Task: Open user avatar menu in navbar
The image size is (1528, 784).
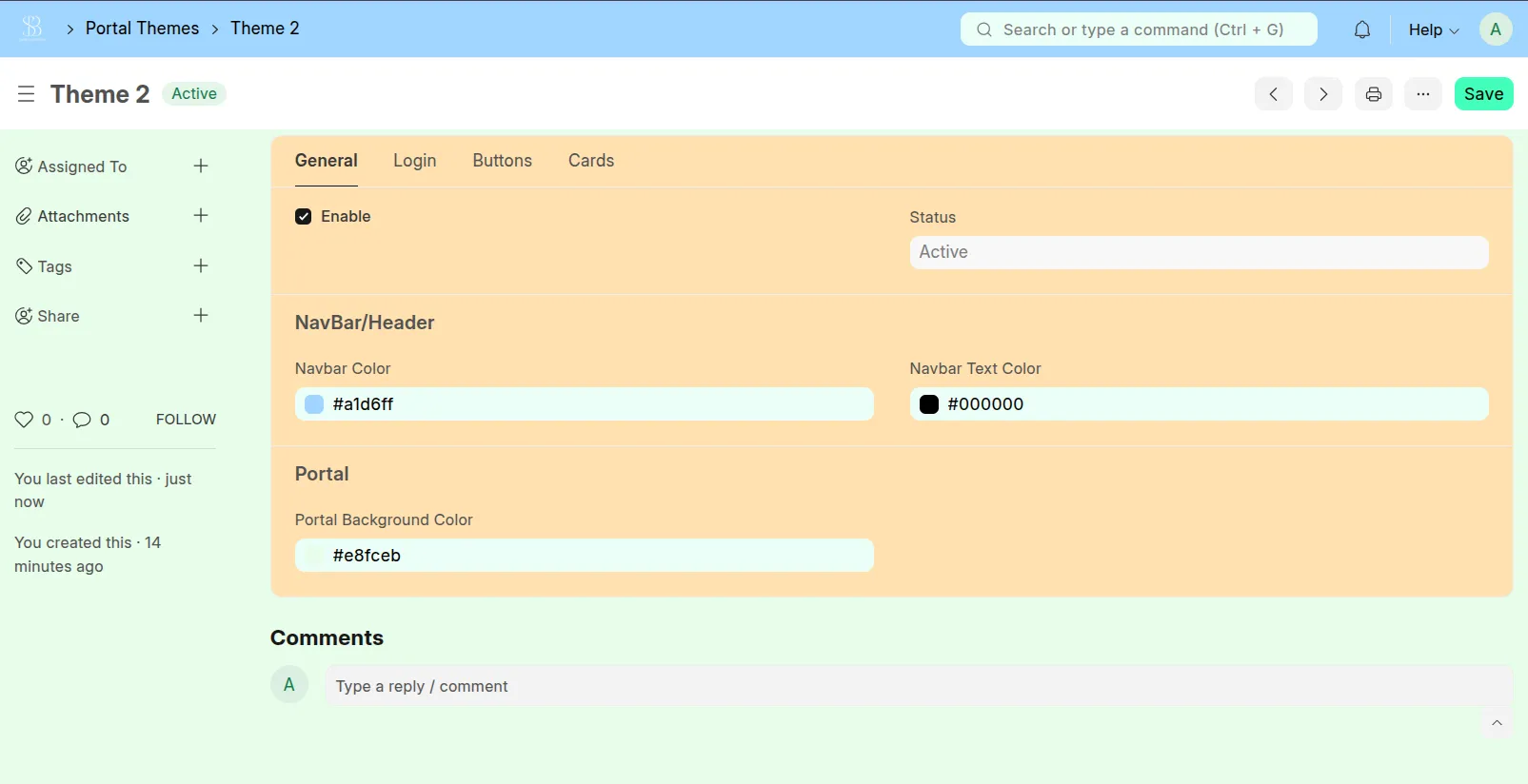Action: tap(1495, 29)
